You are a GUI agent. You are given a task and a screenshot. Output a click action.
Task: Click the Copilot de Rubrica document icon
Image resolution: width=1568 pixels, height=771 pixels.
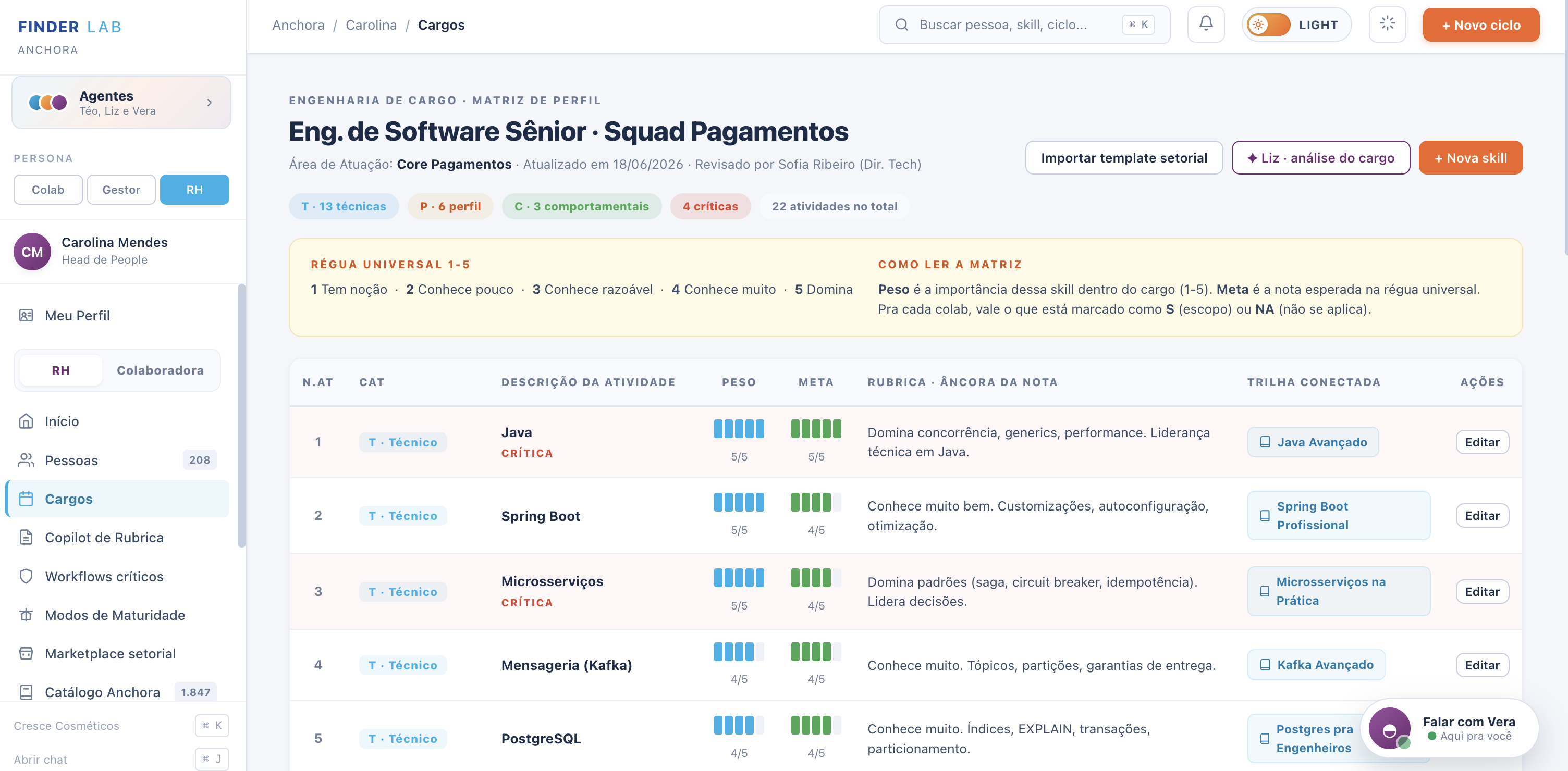(26, 537)
